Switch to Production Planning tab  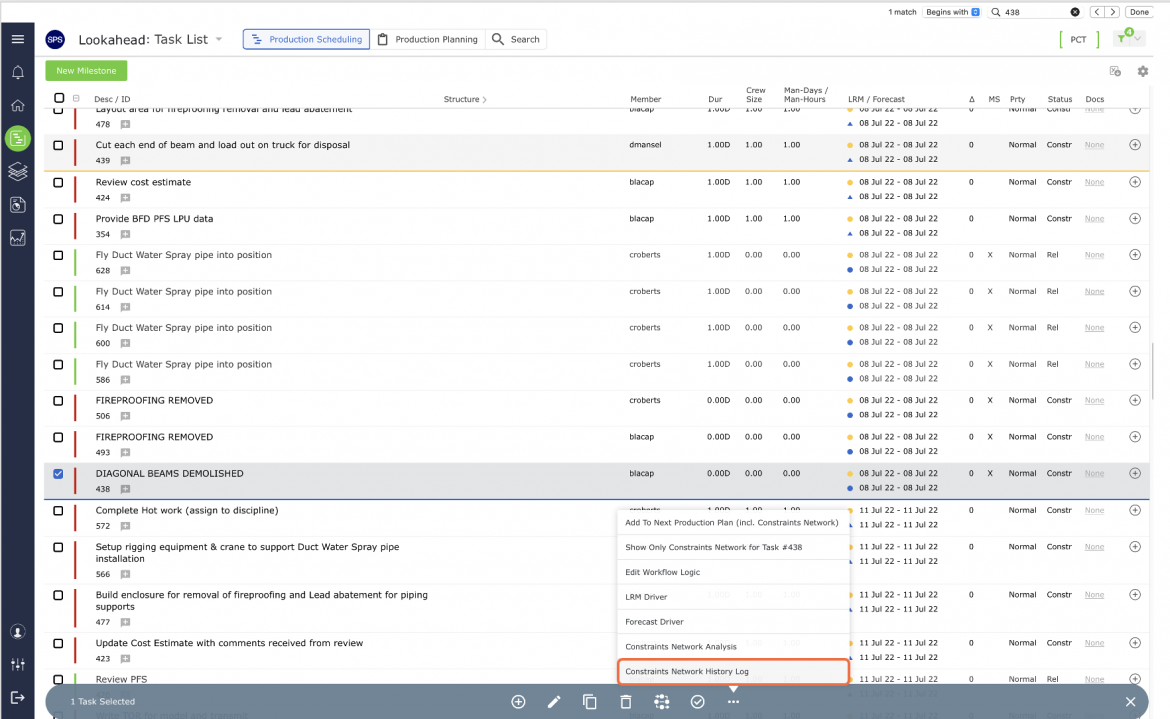point(428,40)
